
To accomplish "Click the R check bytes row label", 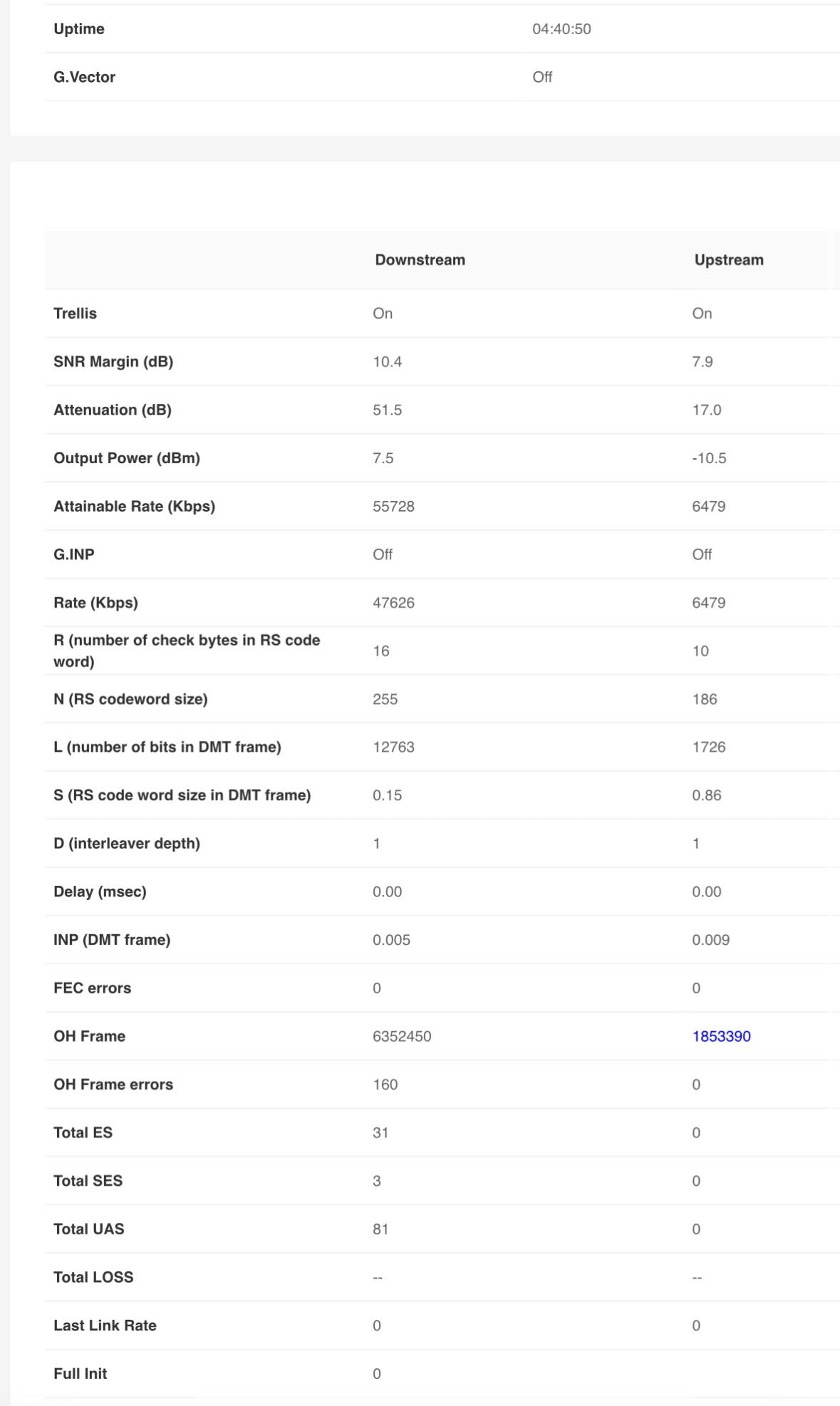I will tap(187, 651).
